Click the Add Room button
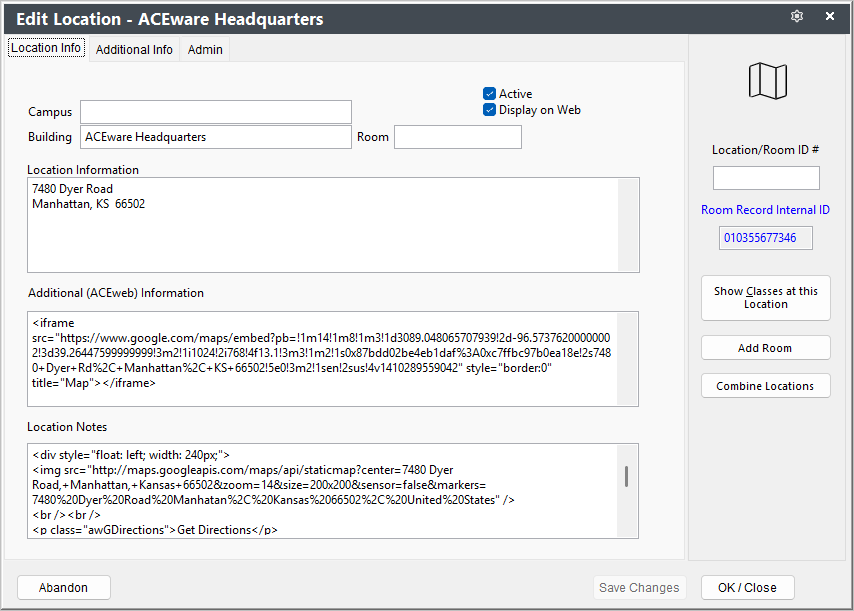The width and height of the screenshot is (854, 611). tap(765, 348)
